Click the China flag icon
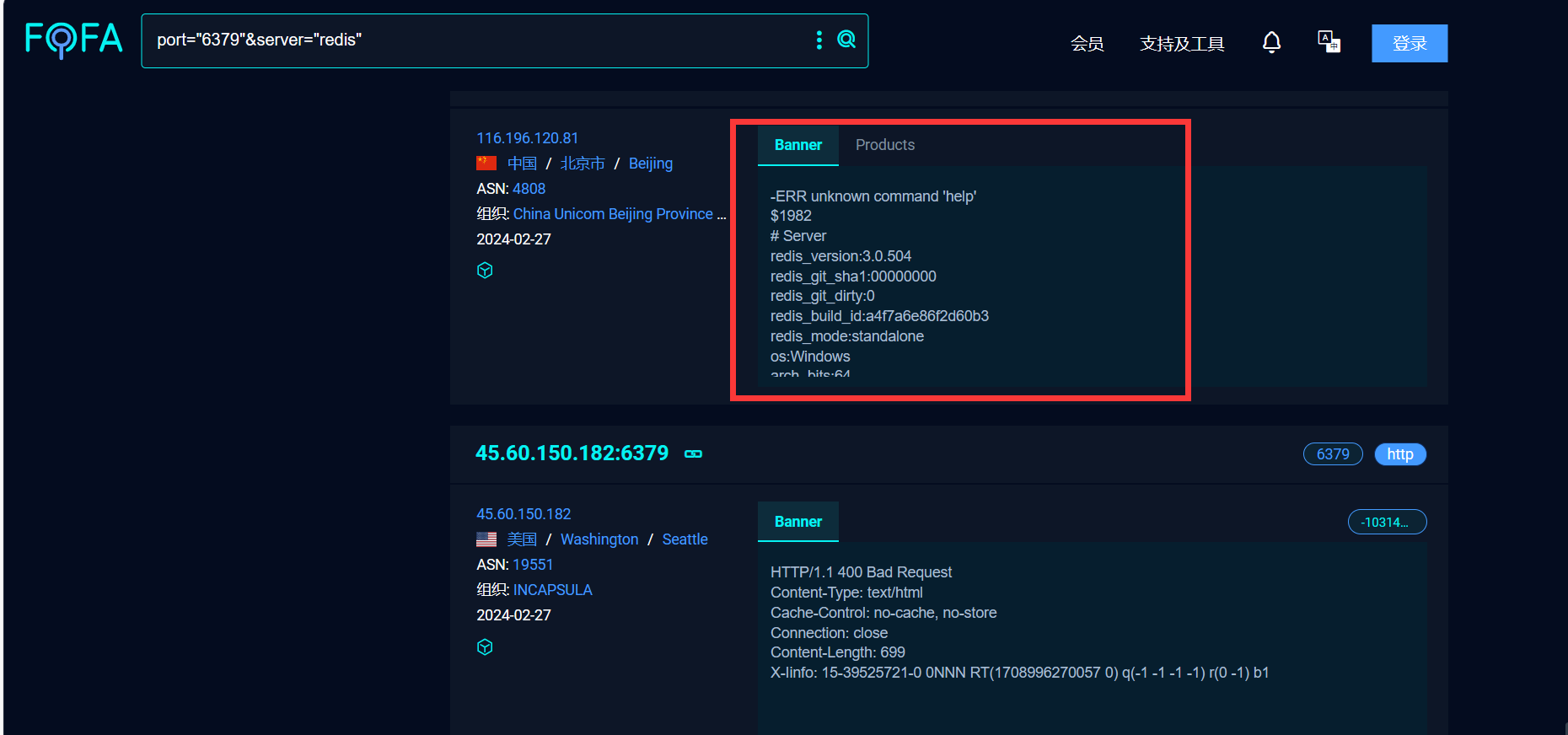This screenshot has width=1568, height=735. pyautogui.click(x=486, y=164)
